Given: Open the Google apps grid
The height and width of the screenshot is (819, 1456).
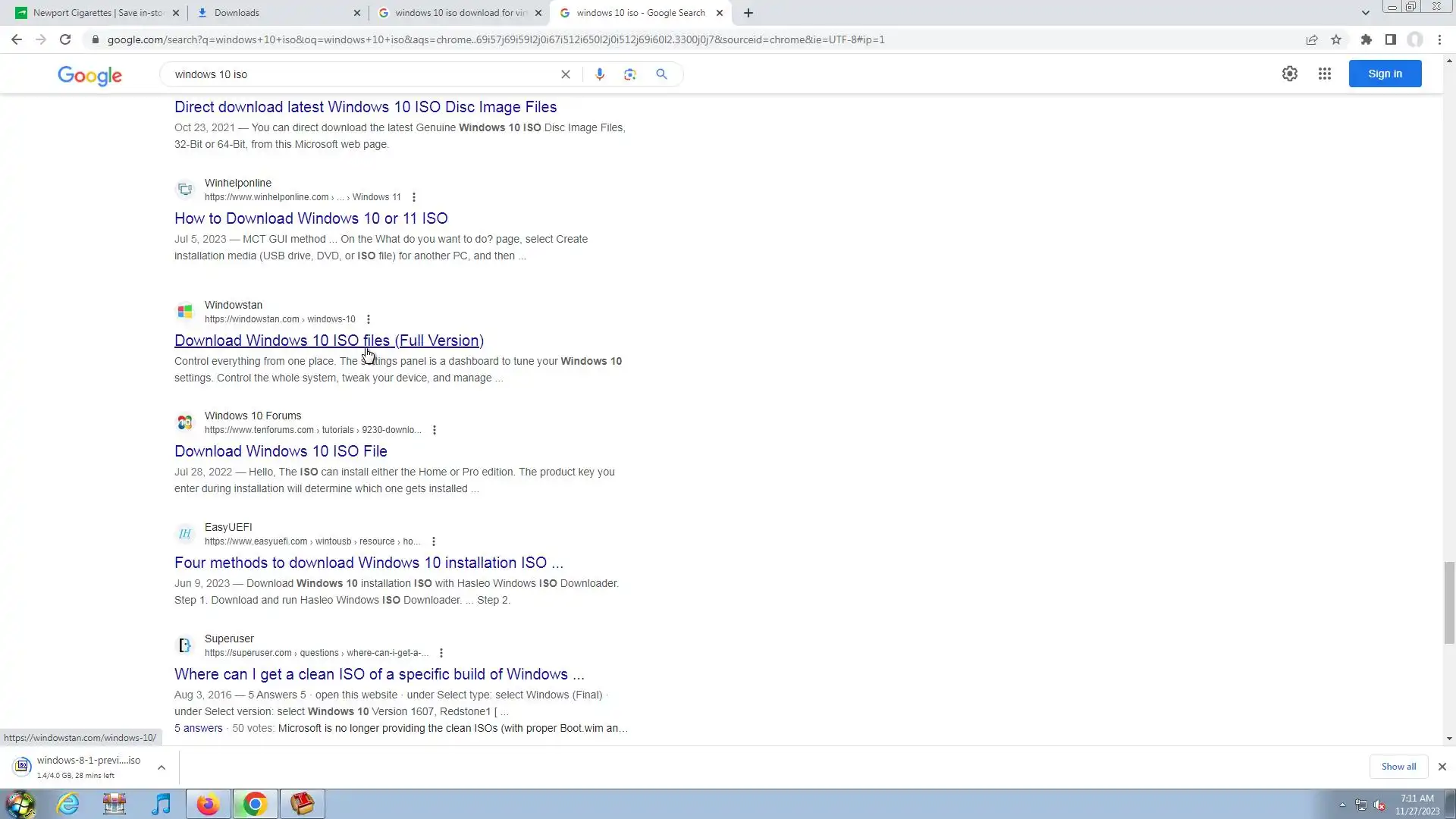Looking at the screenshot, I should pyautogui.click(x=1324, y=74).
